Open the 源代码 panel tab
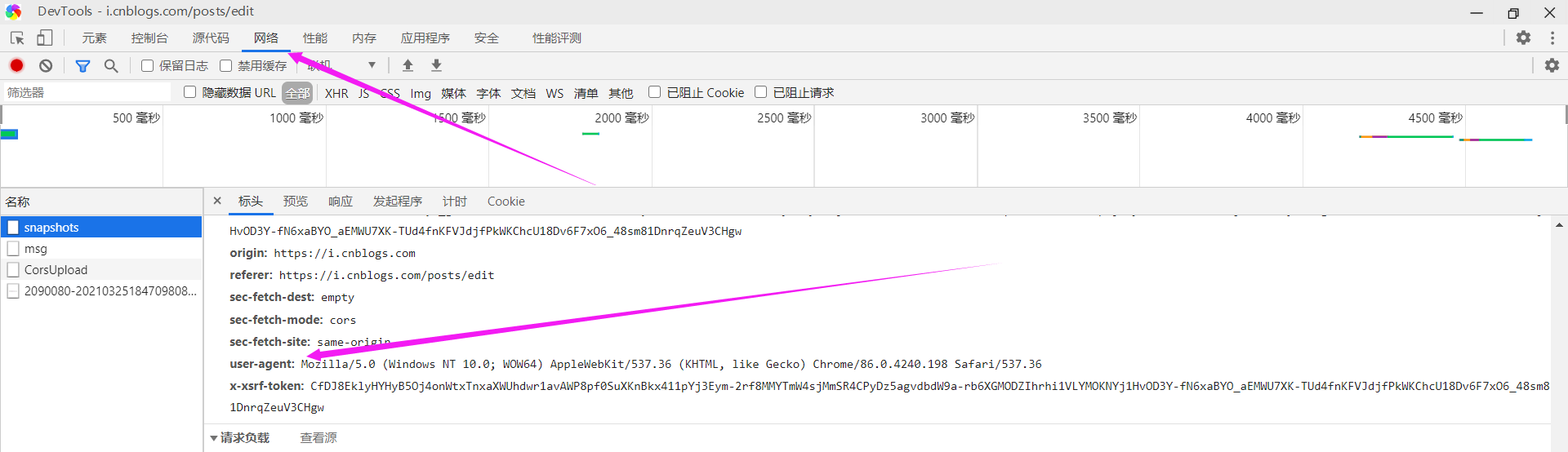This screenshot has height=452, width=1568. pos(211,38)
